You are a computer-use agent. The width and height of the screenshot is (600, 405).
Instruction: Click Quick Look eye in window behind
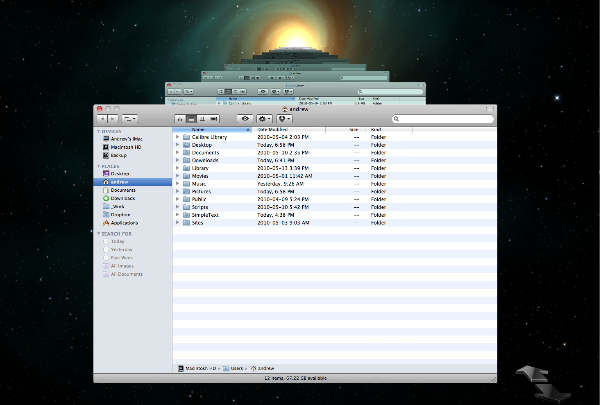coord(262,91)
